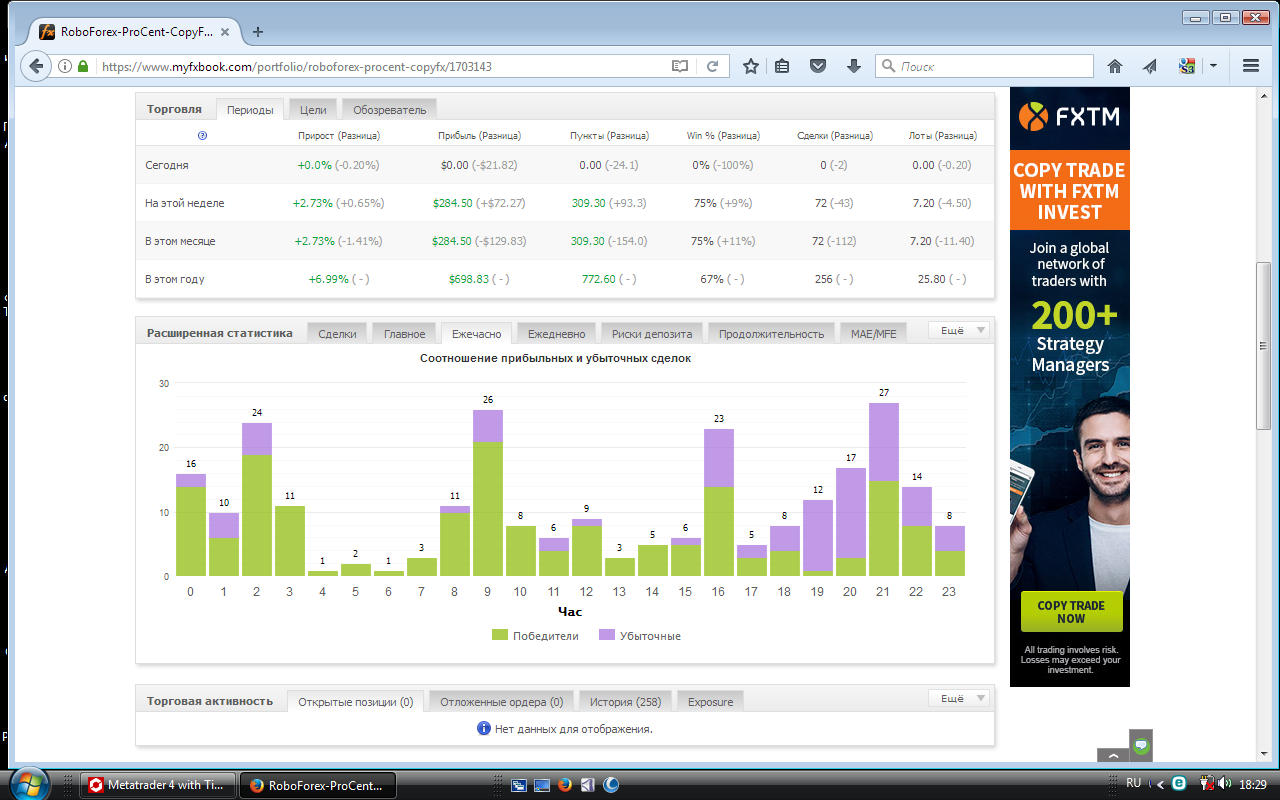
Task: Click the info icon beside Нет данных
Action: (484, 729)
